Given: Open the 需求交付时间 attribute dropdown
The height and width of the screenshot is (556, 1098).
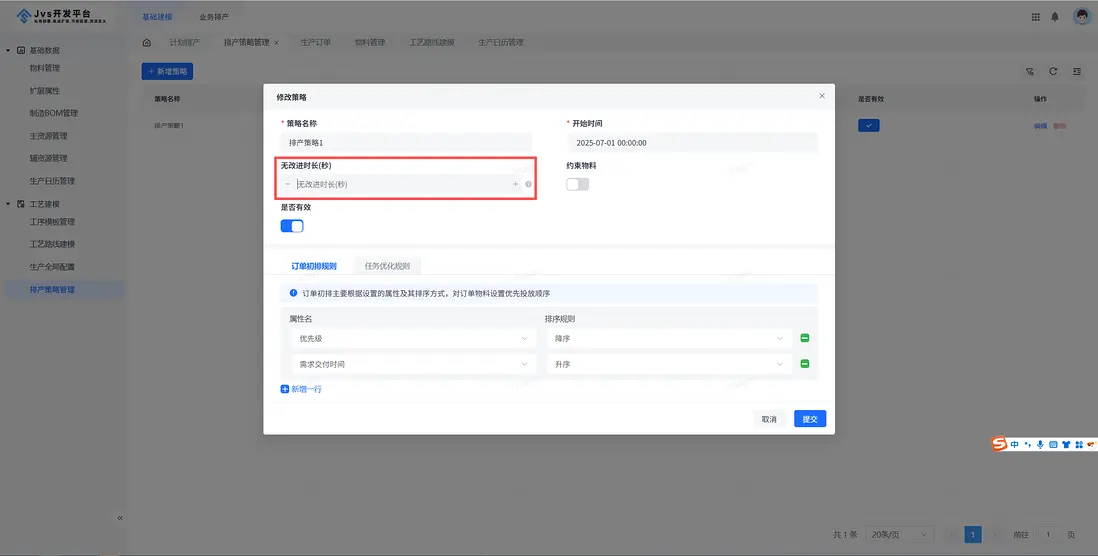Looking at the screenshot, I should click(x=413, y=364).
